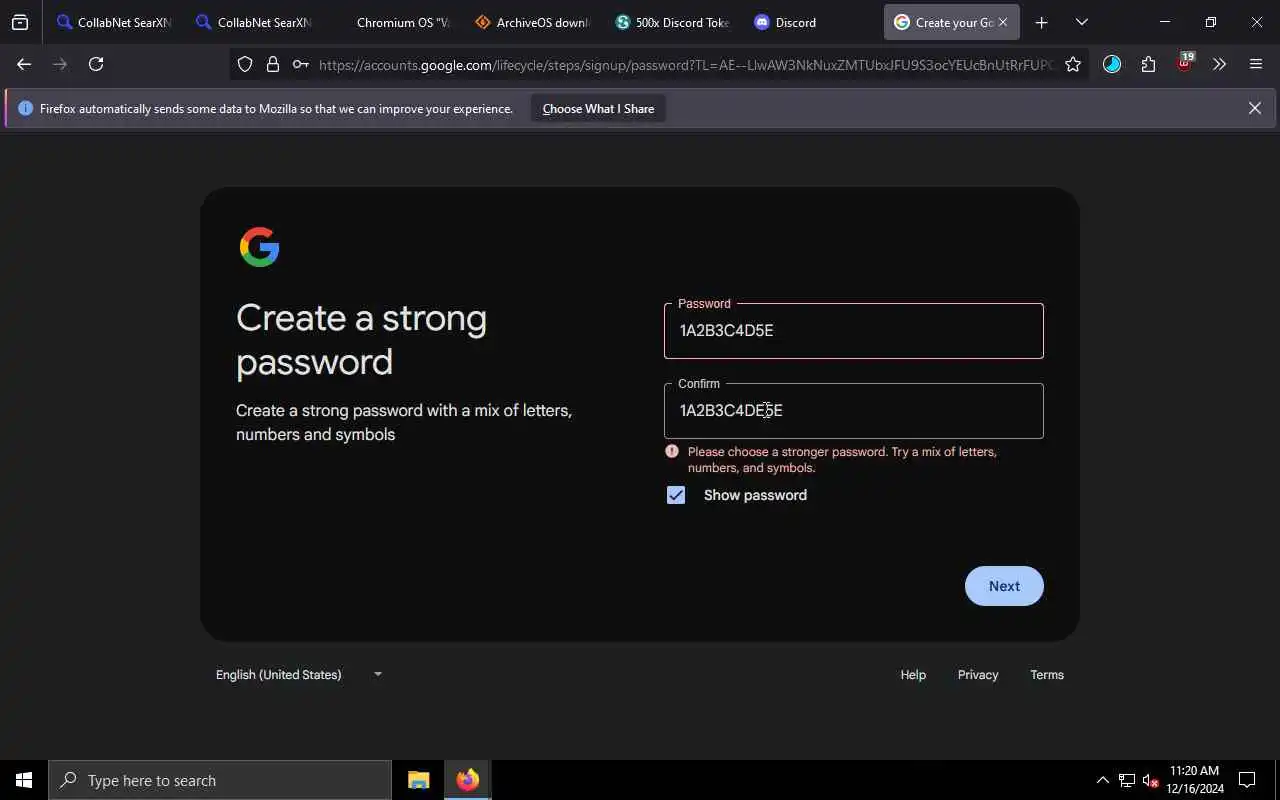Open saved password key icon in address bar
This screenshot has height=800, width=1280.
point(300,64)
